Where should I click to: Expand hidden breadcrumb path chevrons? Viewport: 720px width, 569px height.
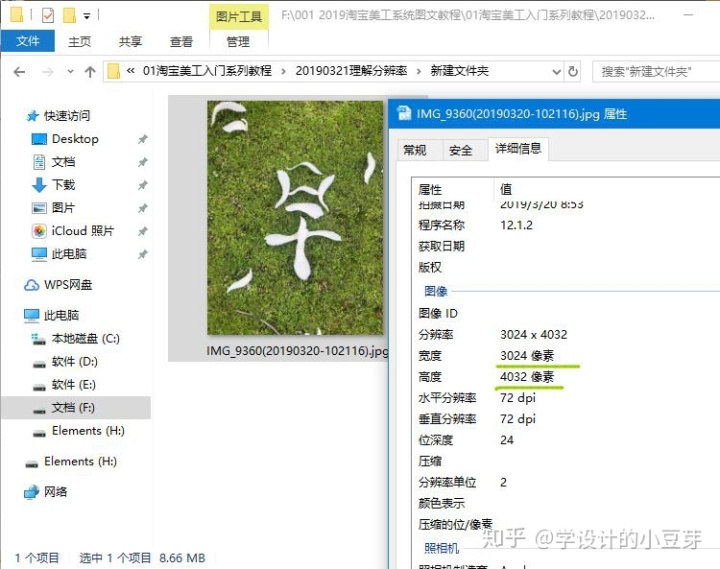pos(130,71)
